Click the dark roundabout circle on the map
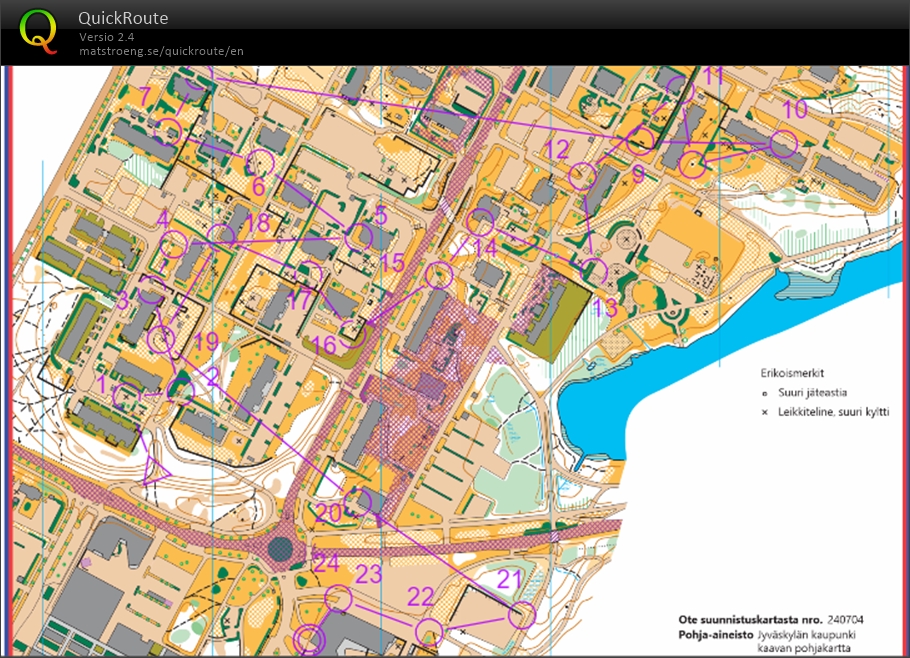This screenshot has height=658, width=910. pyautogui.click(x=281, y=548)
